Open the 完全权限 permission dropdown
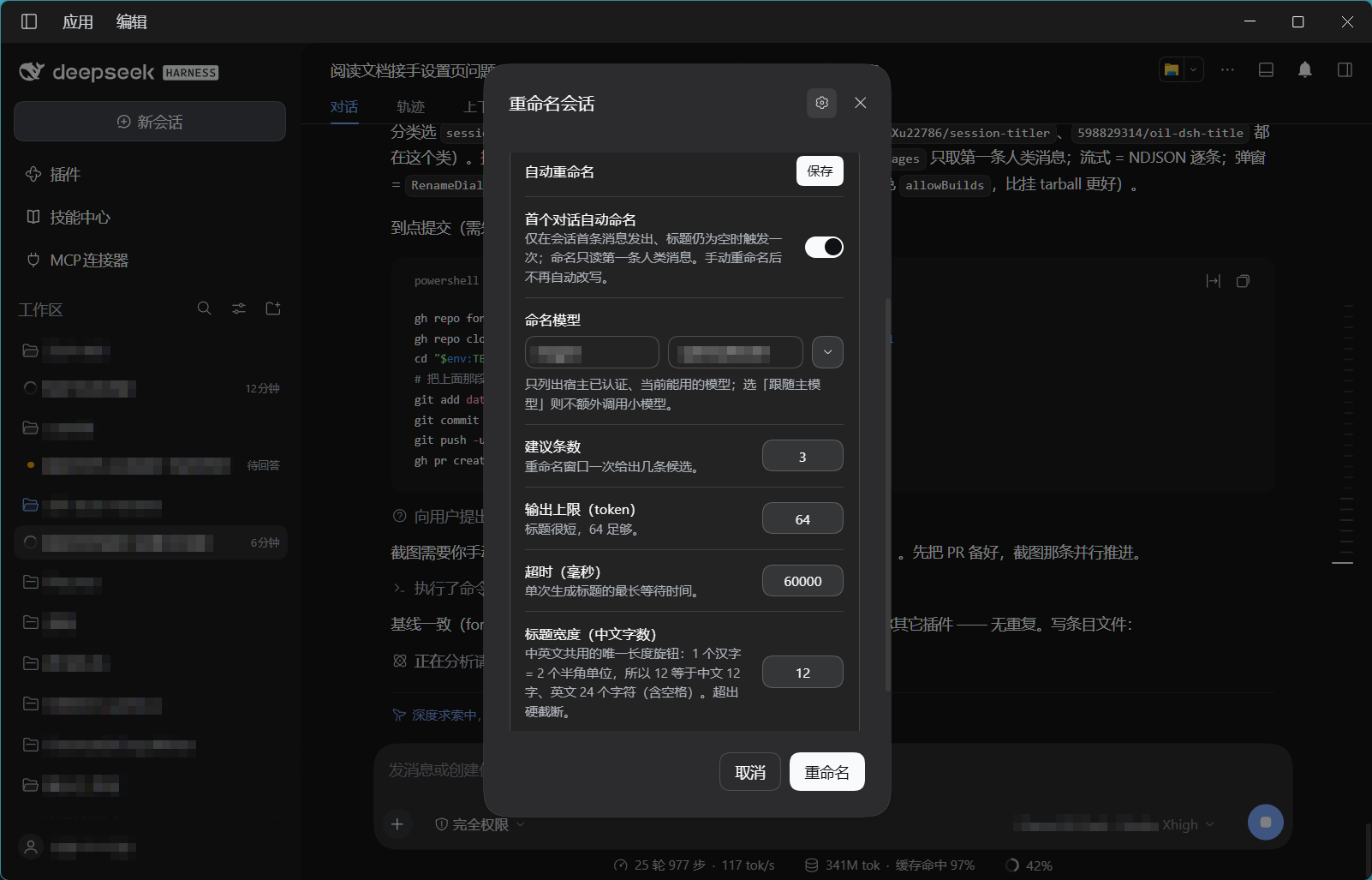 point(480,824)
